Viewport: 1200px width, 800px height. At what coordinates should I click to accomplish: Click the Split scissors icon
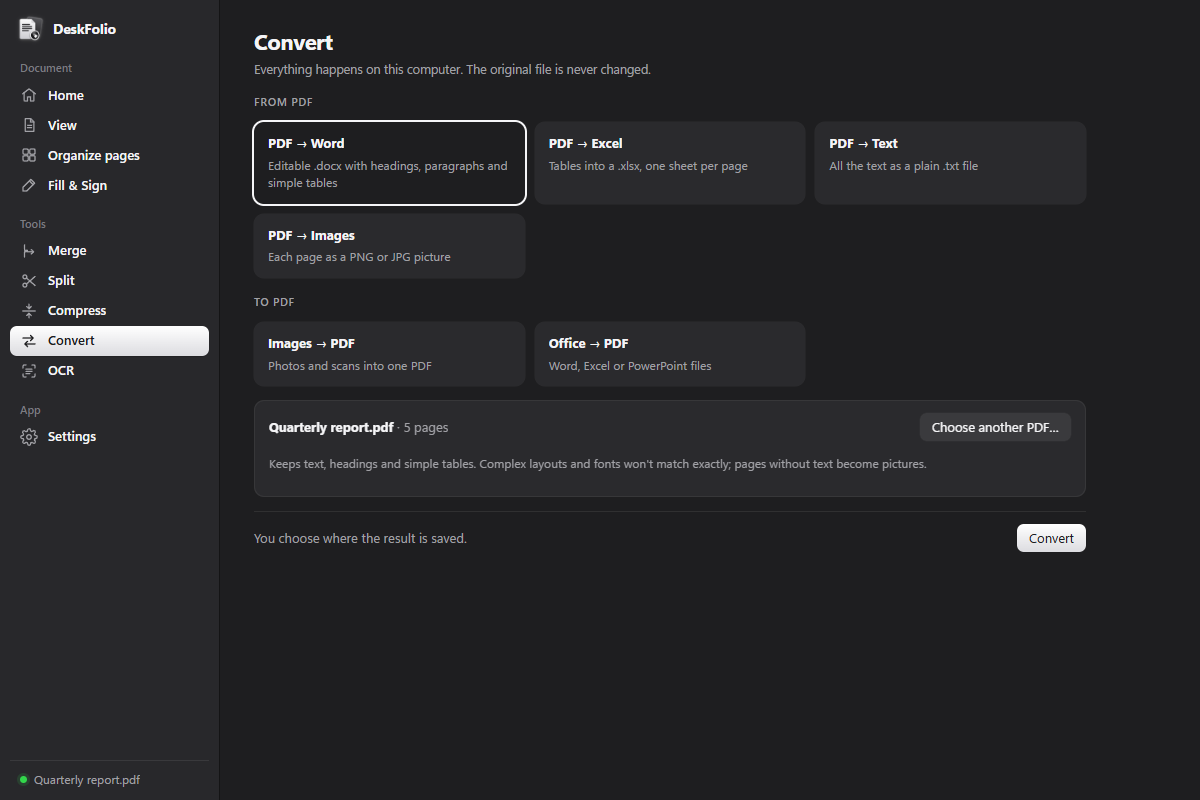[29, 281]
